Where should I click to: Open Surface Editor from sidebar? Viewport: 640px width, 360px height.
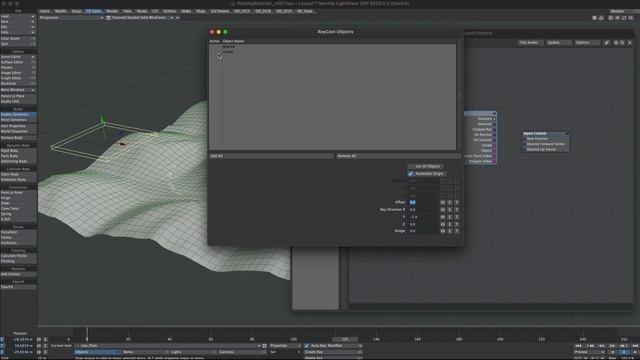[18, 62]
